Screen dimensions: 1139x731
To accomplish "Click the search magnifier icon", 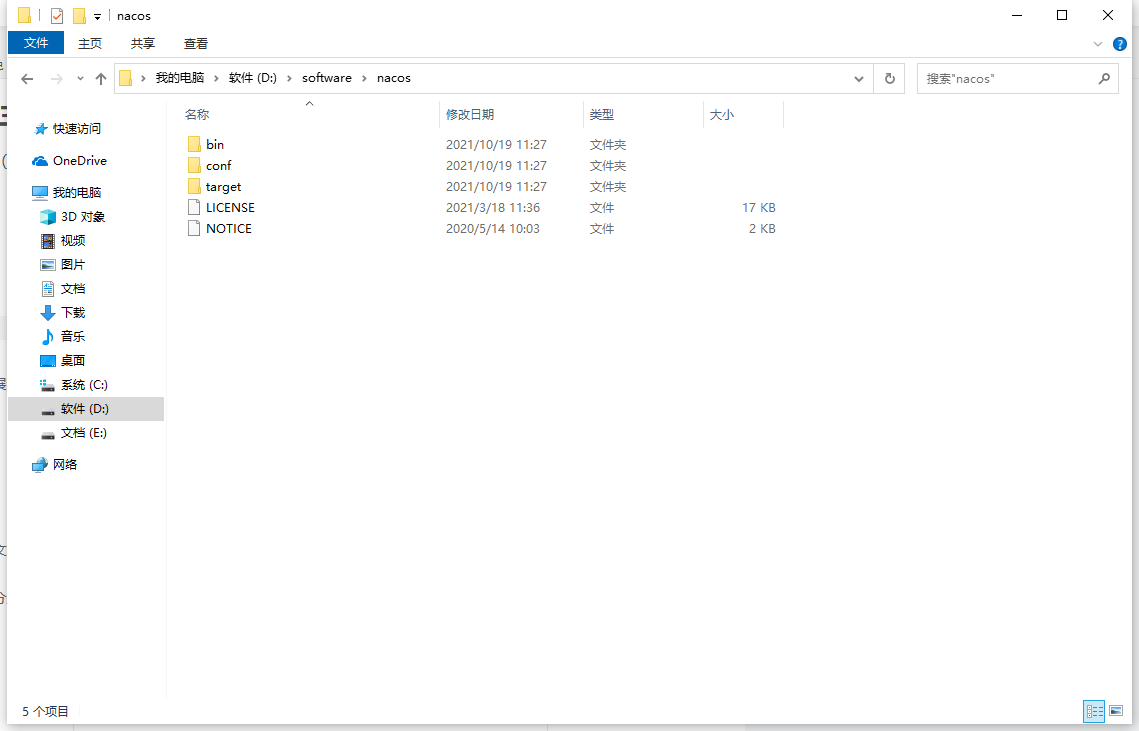I will [1104, 78].
